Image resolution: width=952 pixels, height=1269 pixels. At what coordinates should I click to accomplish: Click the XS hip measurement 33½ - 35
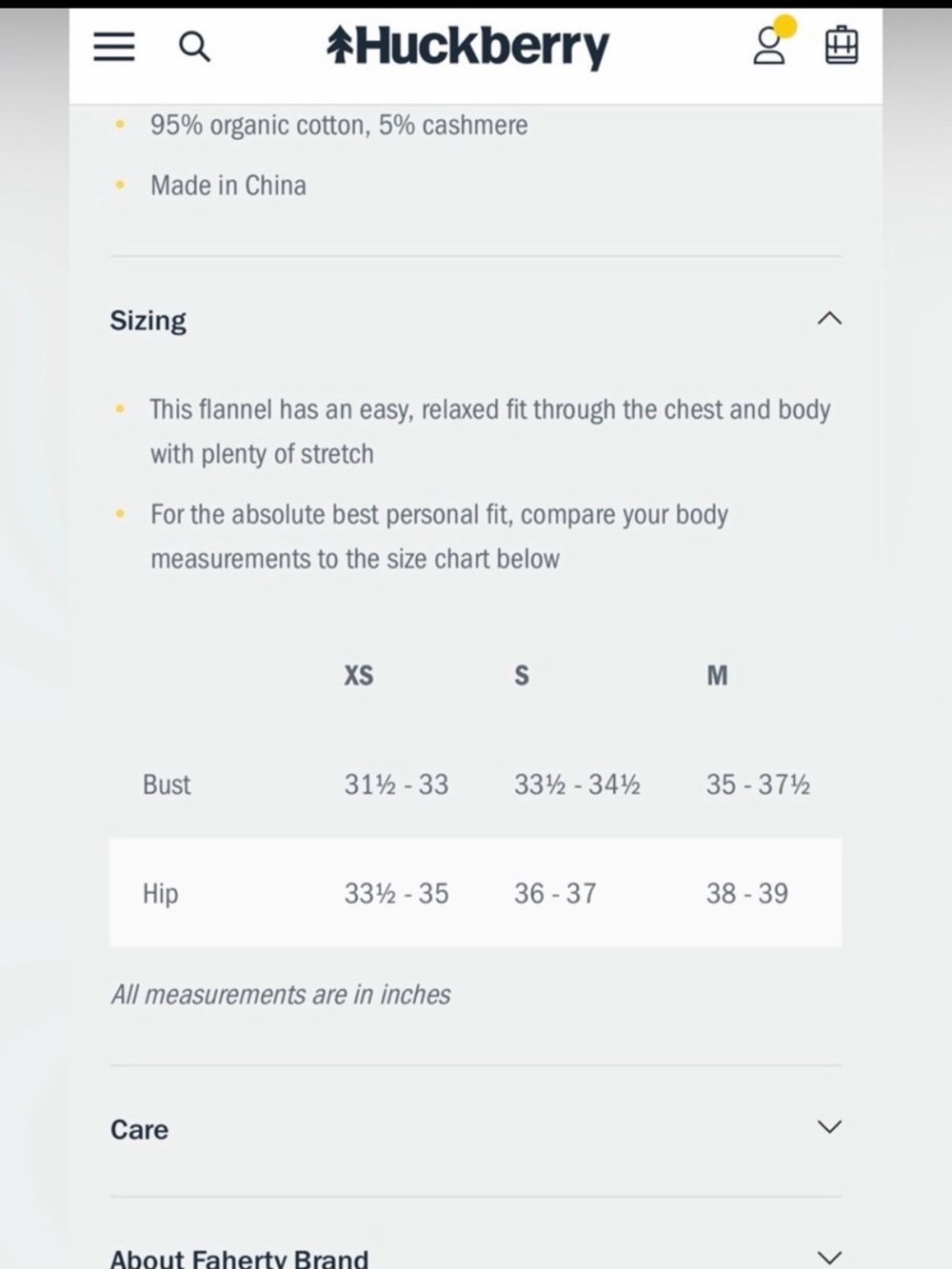[396, 893]
